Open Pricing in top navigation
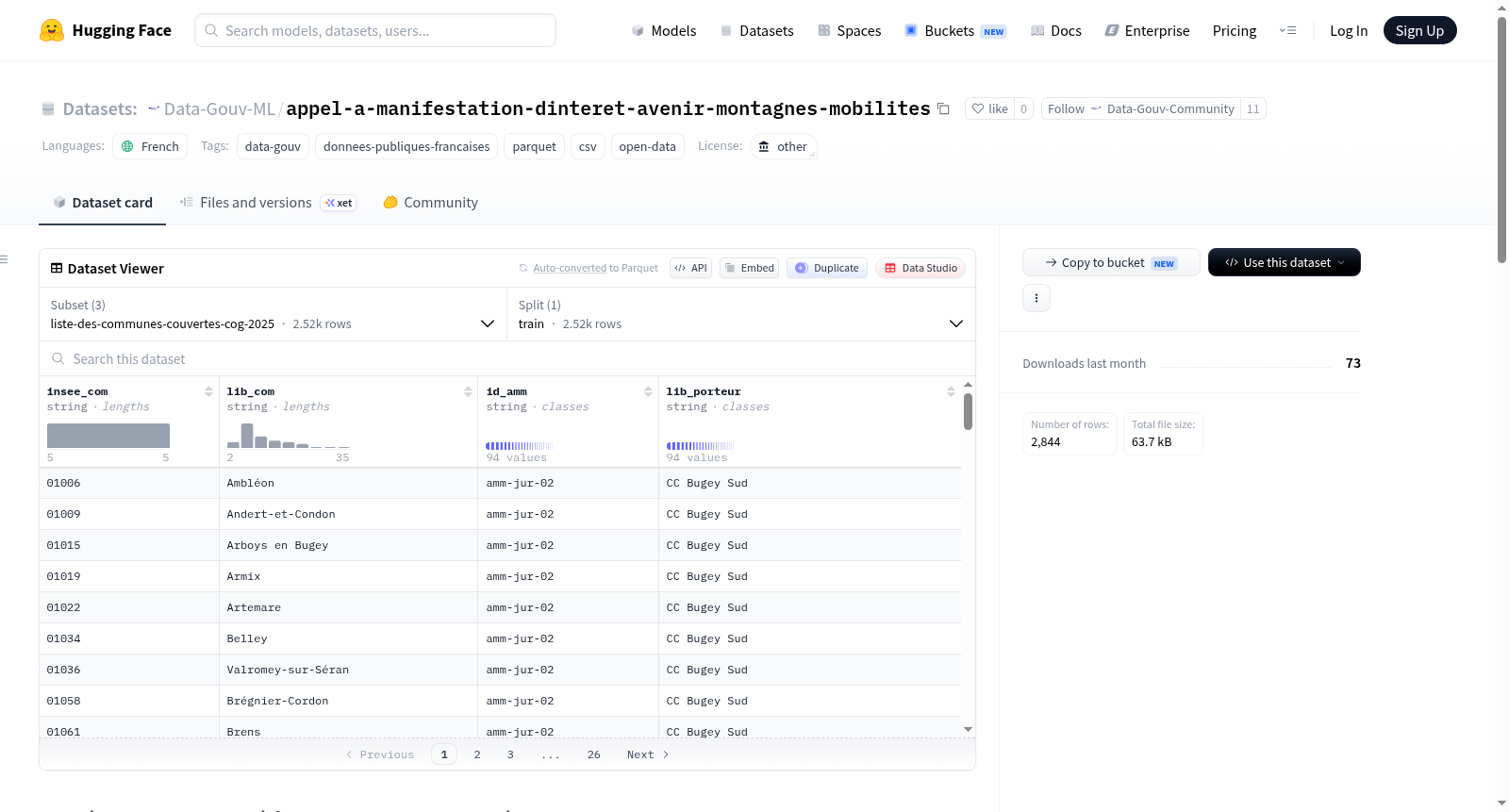This screenshot has height=812, width=1509. (x=1235, y=31)
